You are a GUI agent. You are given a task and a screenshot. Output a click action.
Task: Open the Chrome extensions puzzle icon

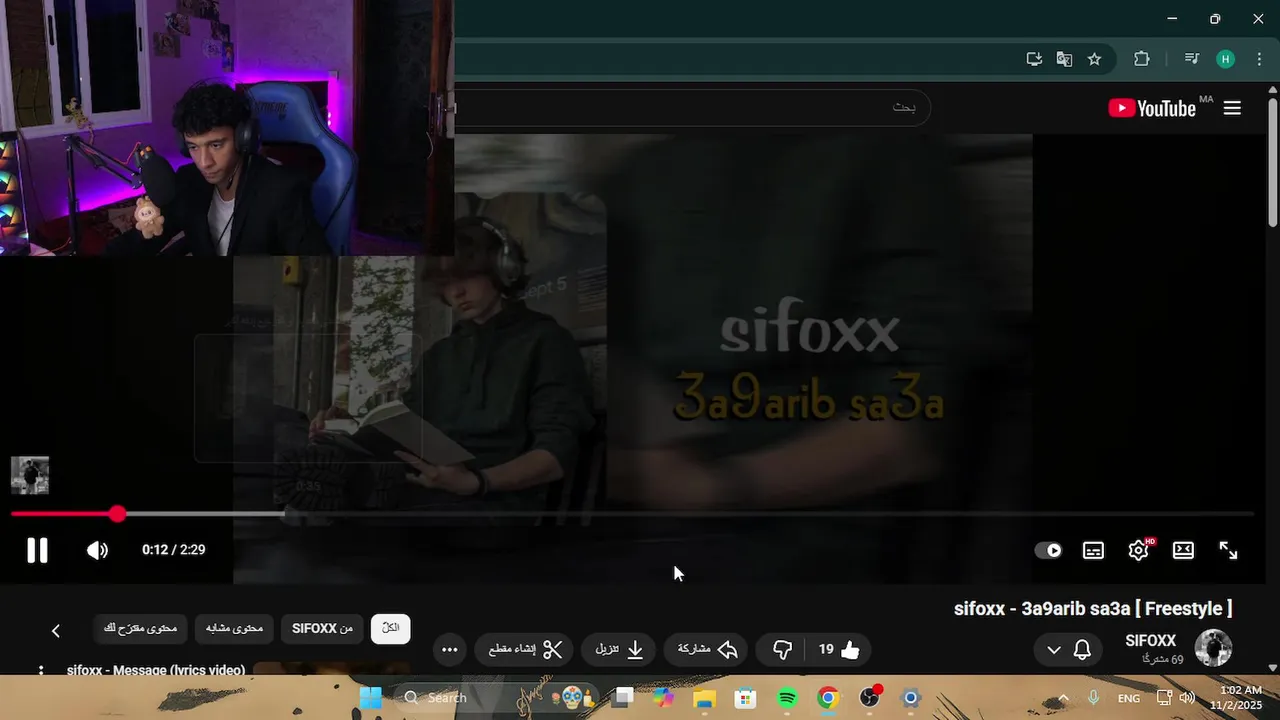coord(1142,59)
